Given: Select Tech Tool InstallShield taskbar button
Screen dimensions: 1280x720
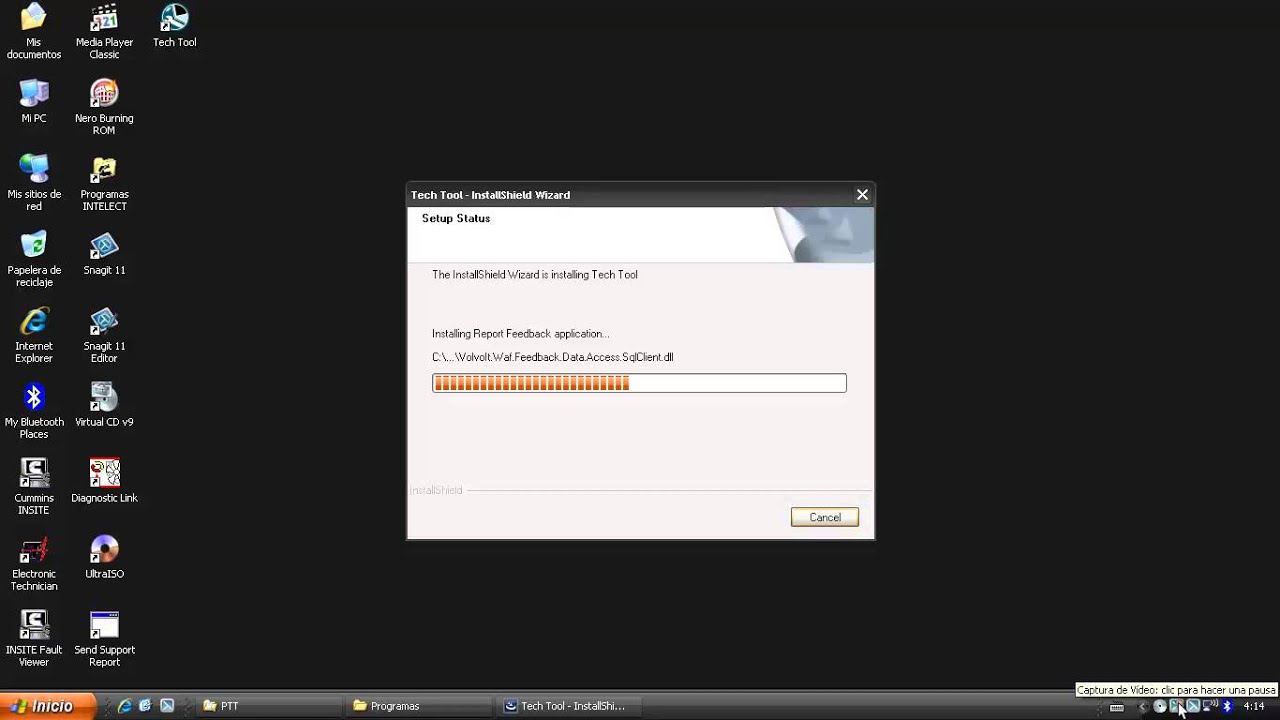Looking at the screenshot, I should pyautogui.click(x=568, y=706).
